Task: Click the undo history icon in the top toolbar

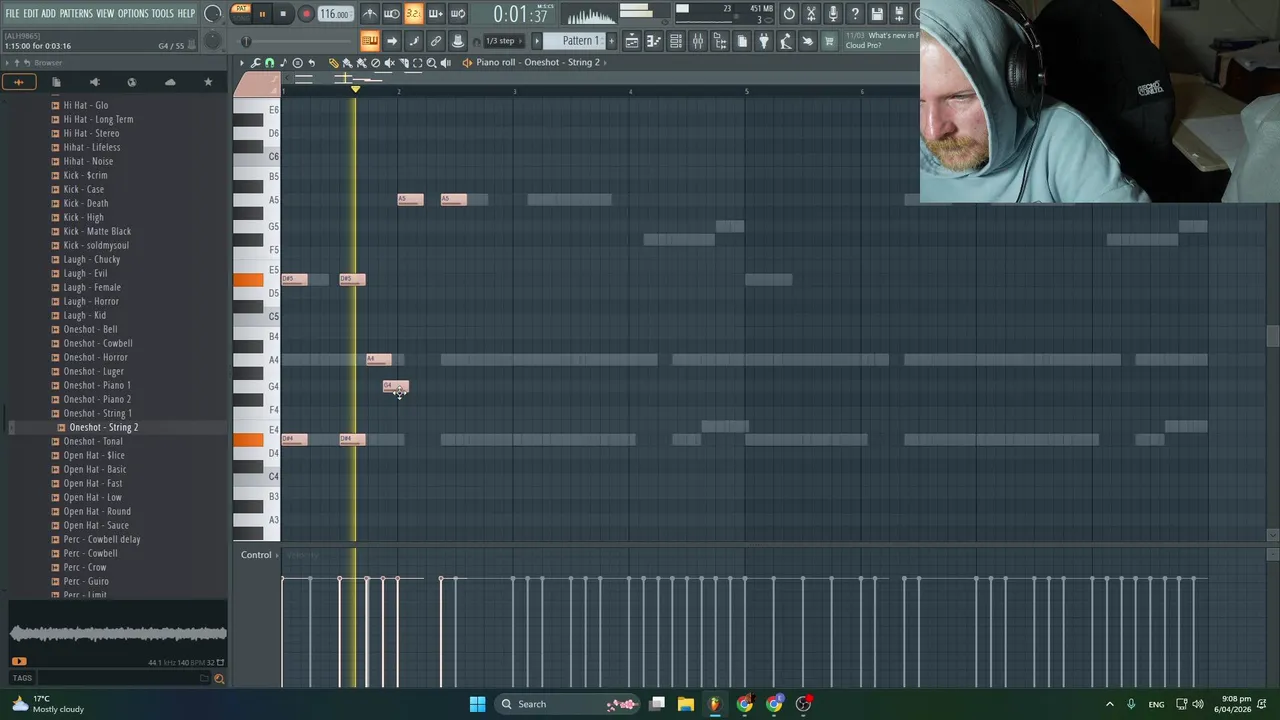Action: tap(789, 14)
